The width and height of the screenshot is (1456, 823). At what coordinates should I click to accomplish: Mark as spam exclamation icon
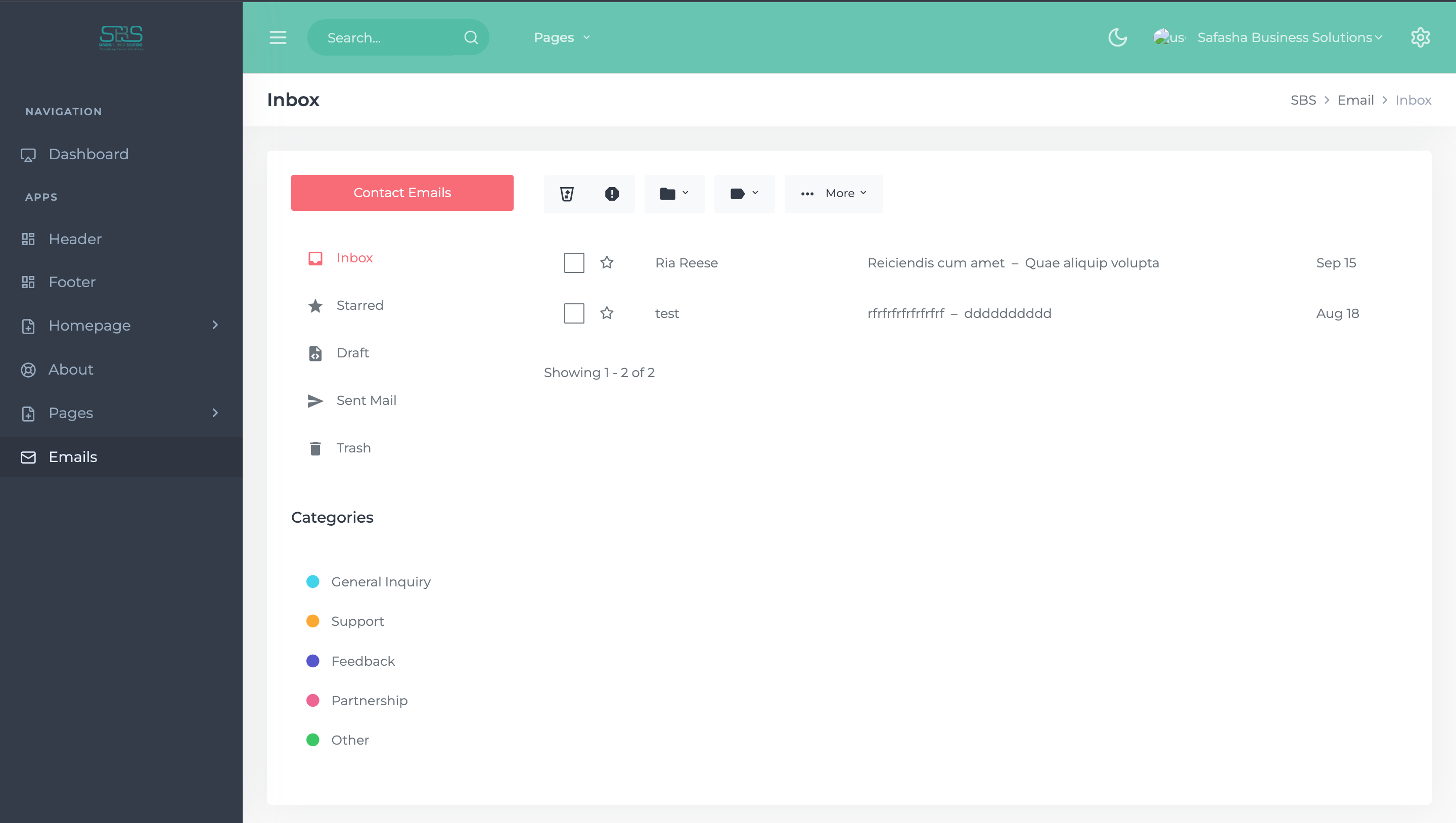tap(612, 194)
